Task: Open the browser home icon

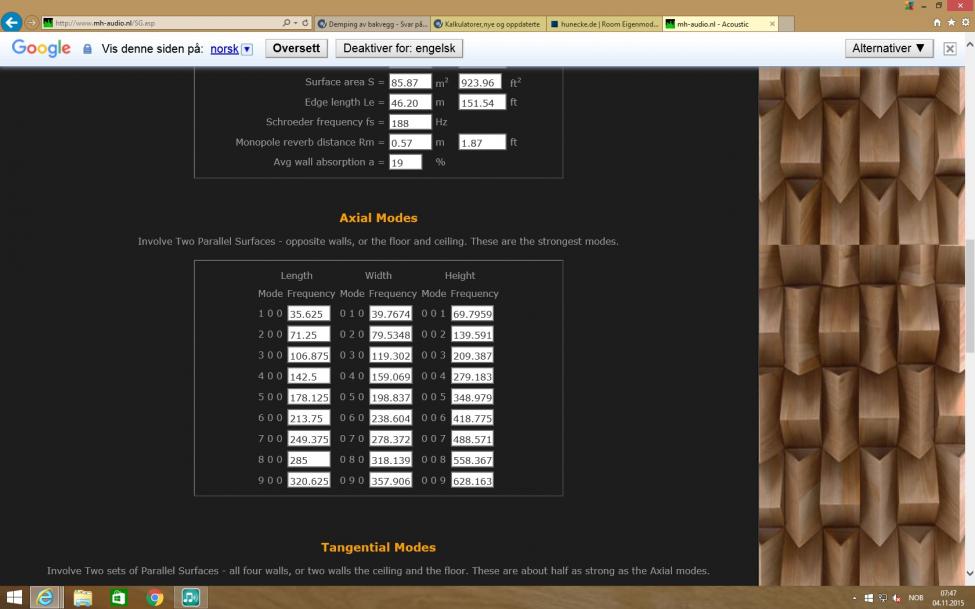Action: tap(937, 22)
